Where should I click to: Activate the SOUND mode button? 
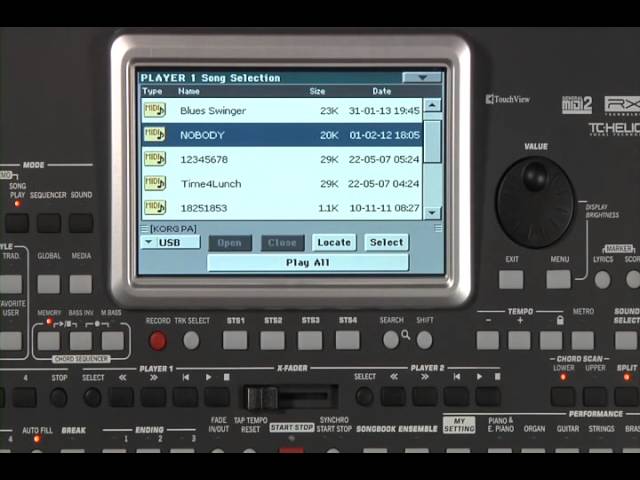[x=81, y=223]
